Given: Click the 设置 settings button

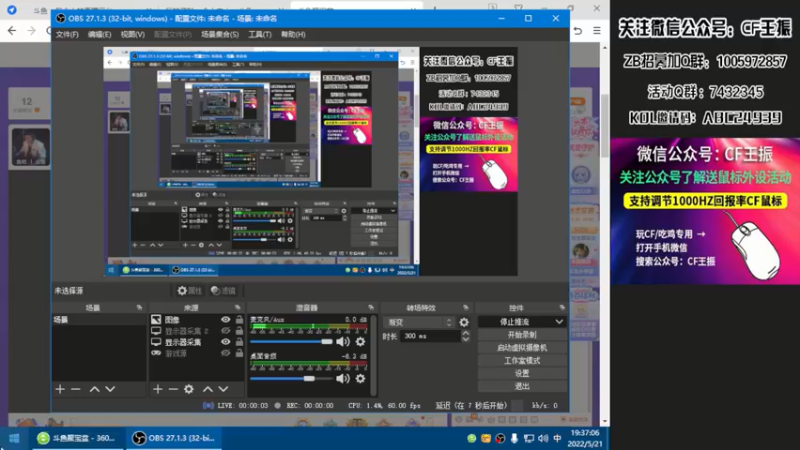Looking at the screenshot, I should 522,373.
